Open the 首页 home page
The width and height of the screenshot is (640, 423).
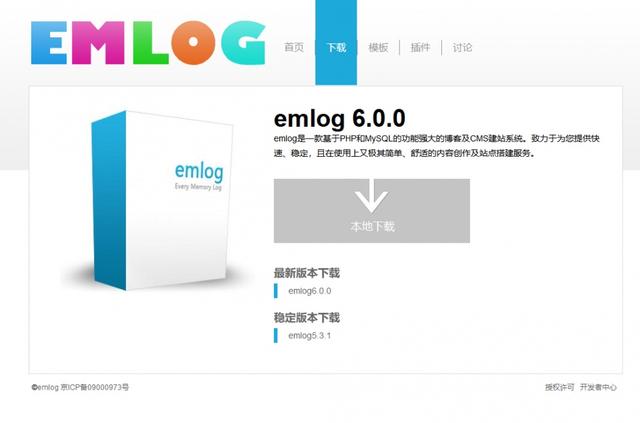[x=294, y=47]
